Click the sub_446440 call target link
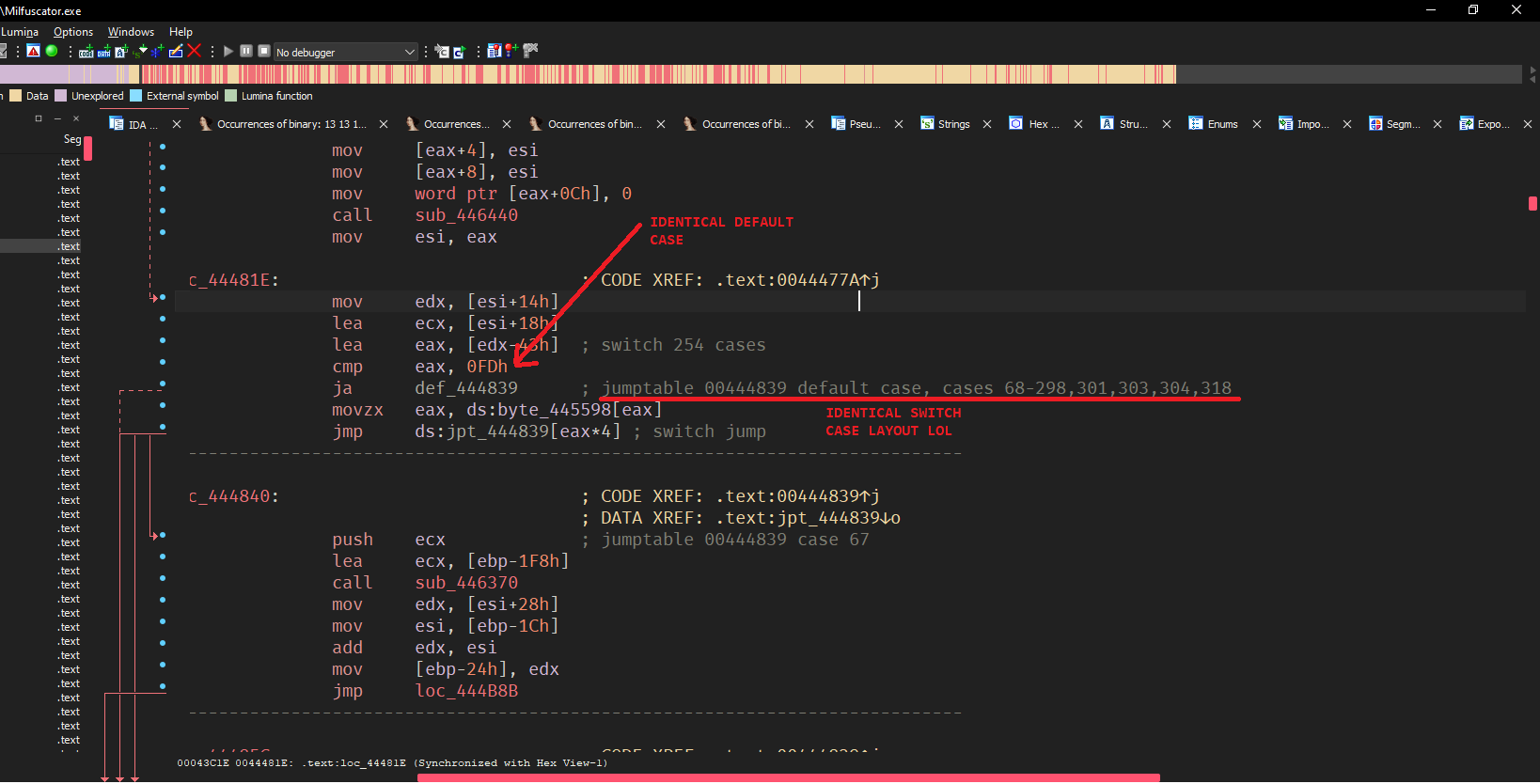 click(x=466, y=215)
